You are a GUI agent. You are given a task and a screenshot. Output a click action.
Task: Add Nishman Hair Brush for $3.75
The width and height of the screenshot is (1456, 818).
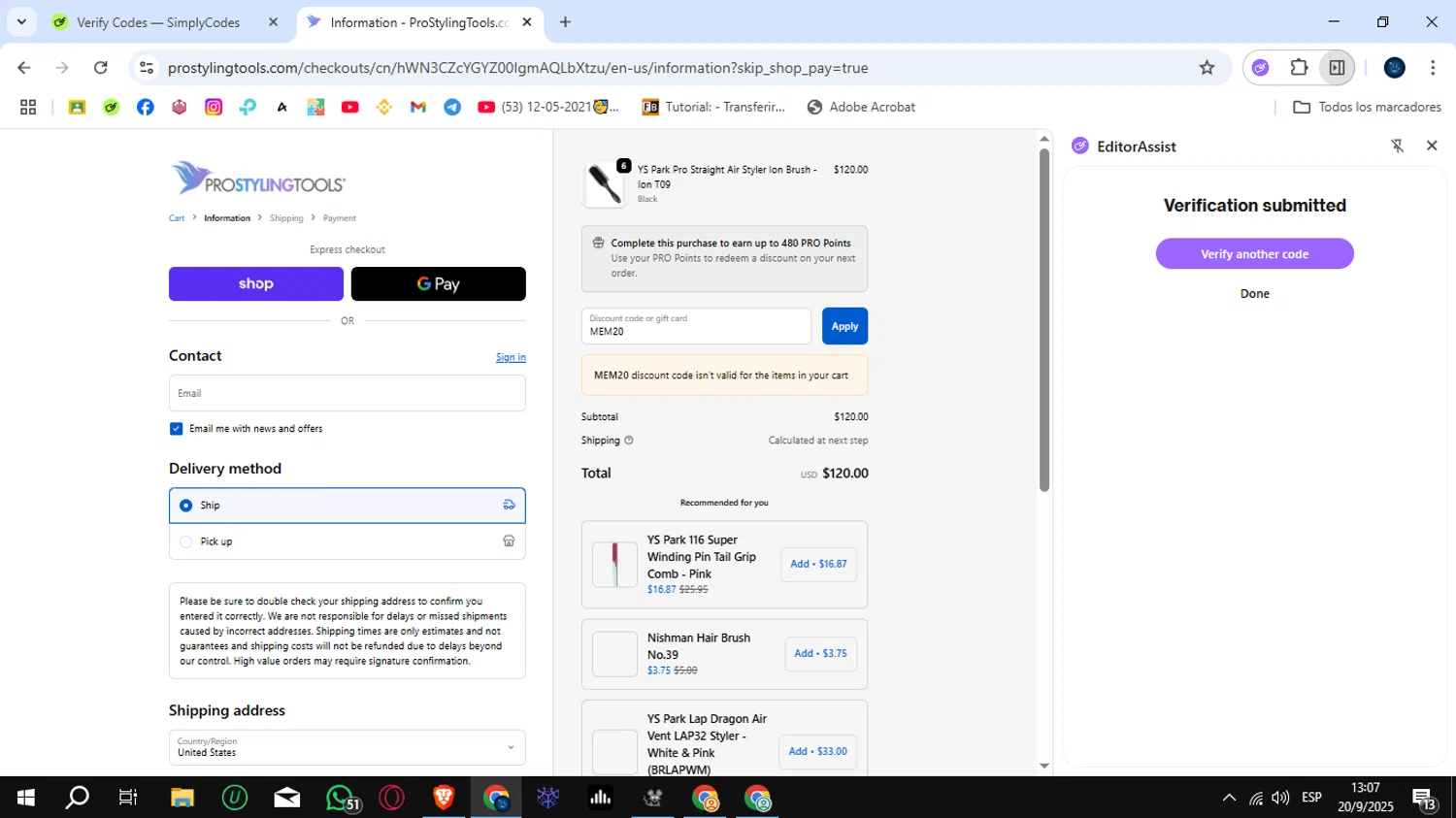820,653
